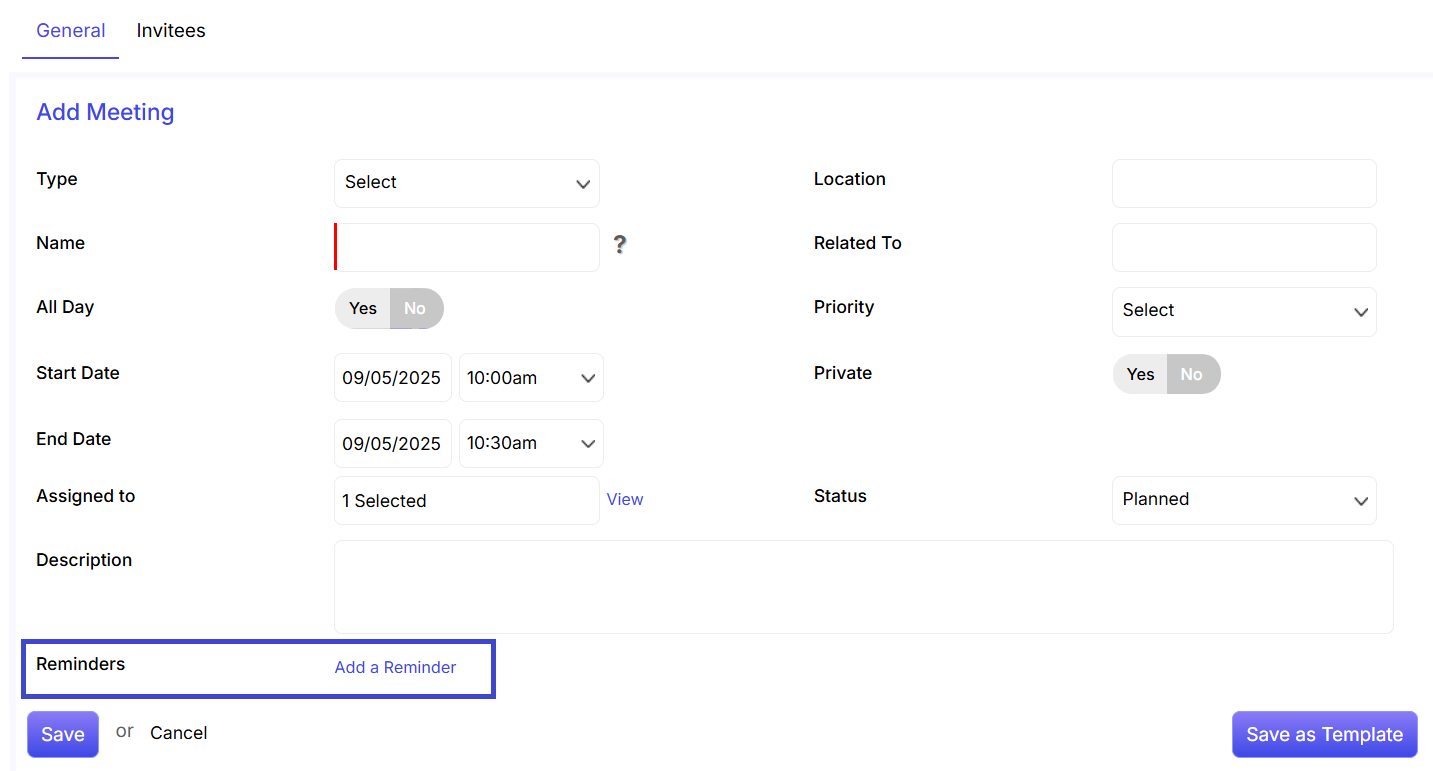Click the Start Date field 09/05/2025
Screen dimensions: 1433x771
(393, 378)
